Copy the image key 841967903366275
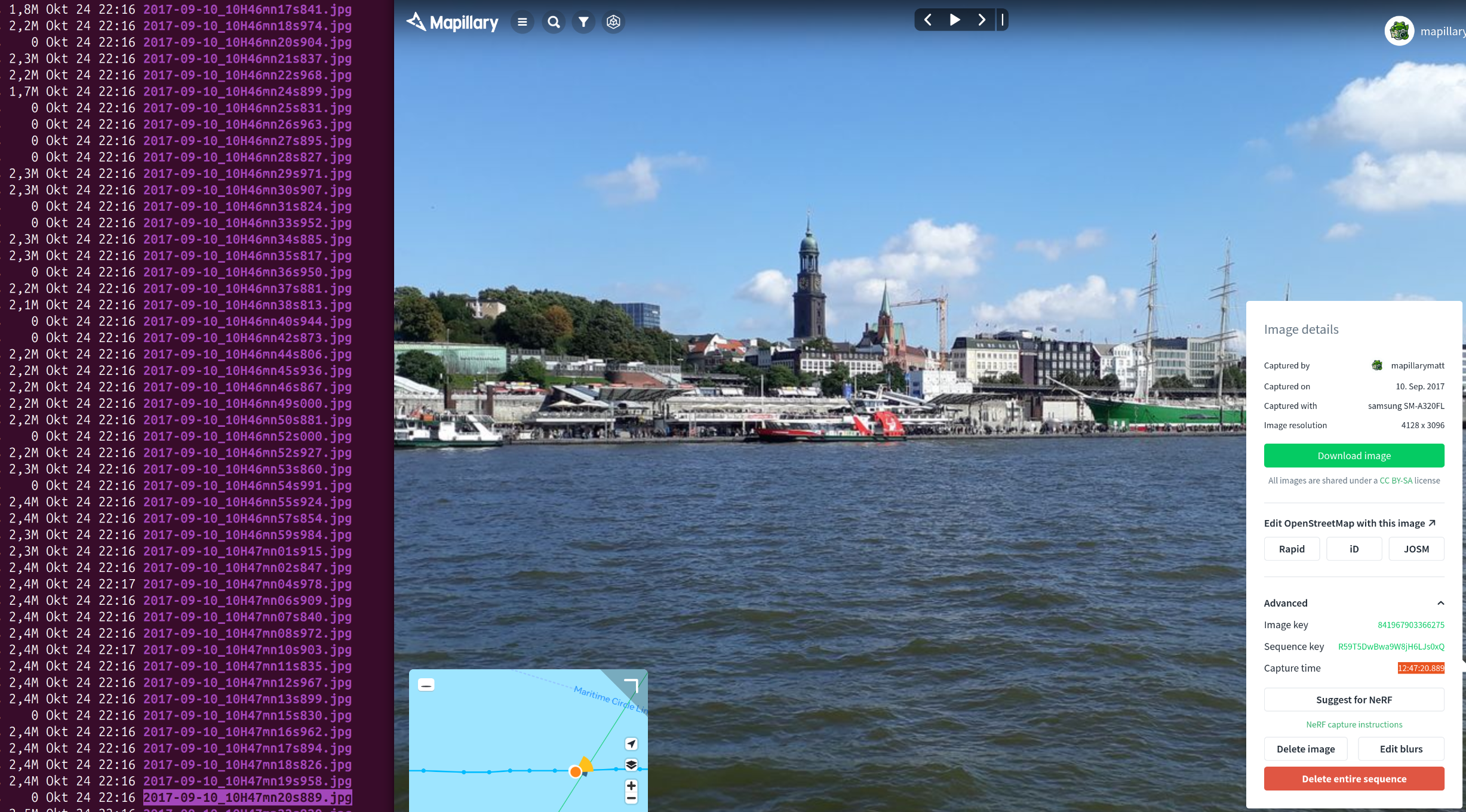 coord(1410,625)
